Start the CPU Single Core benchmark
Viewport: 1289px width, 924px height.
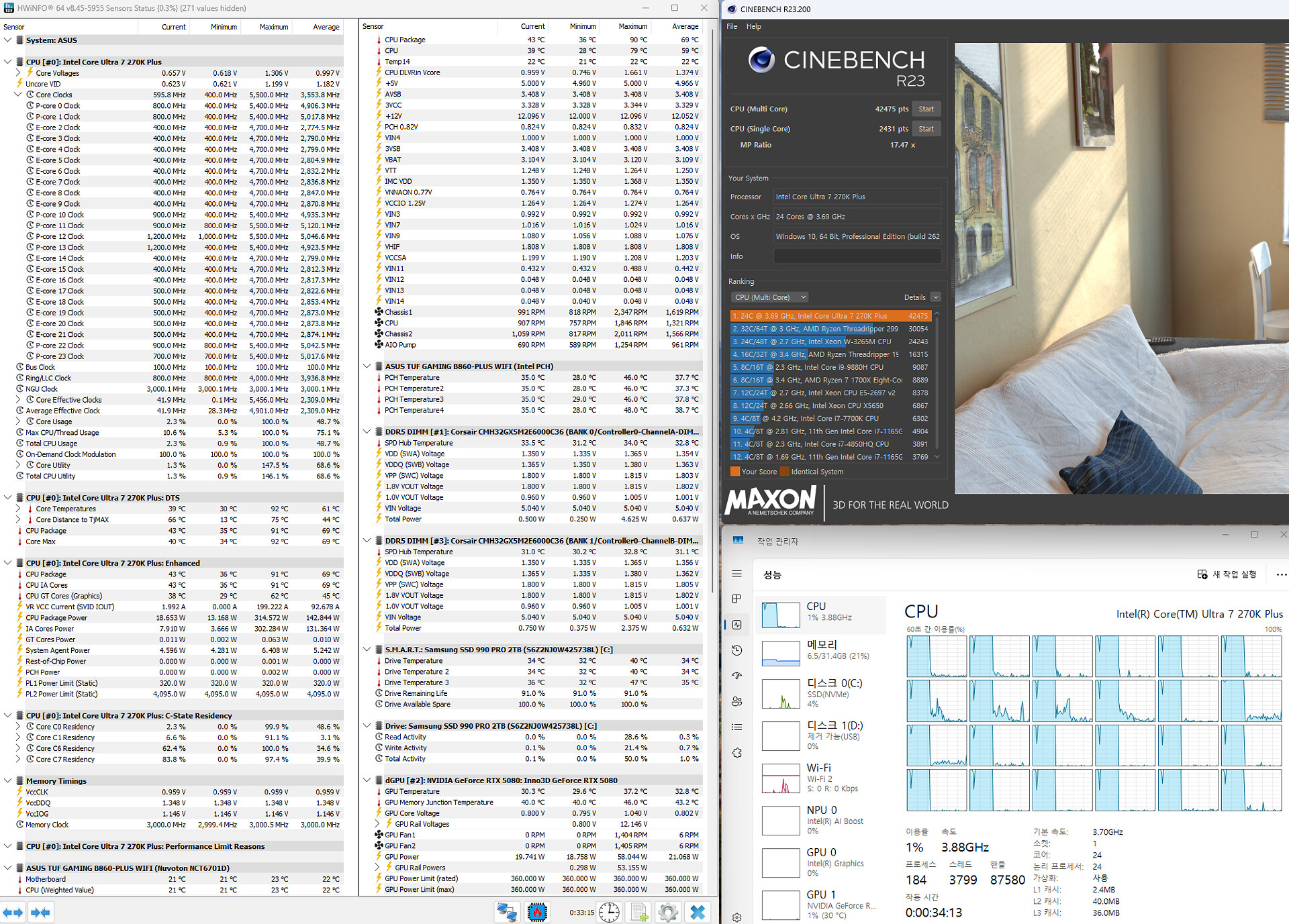point(926,129)
